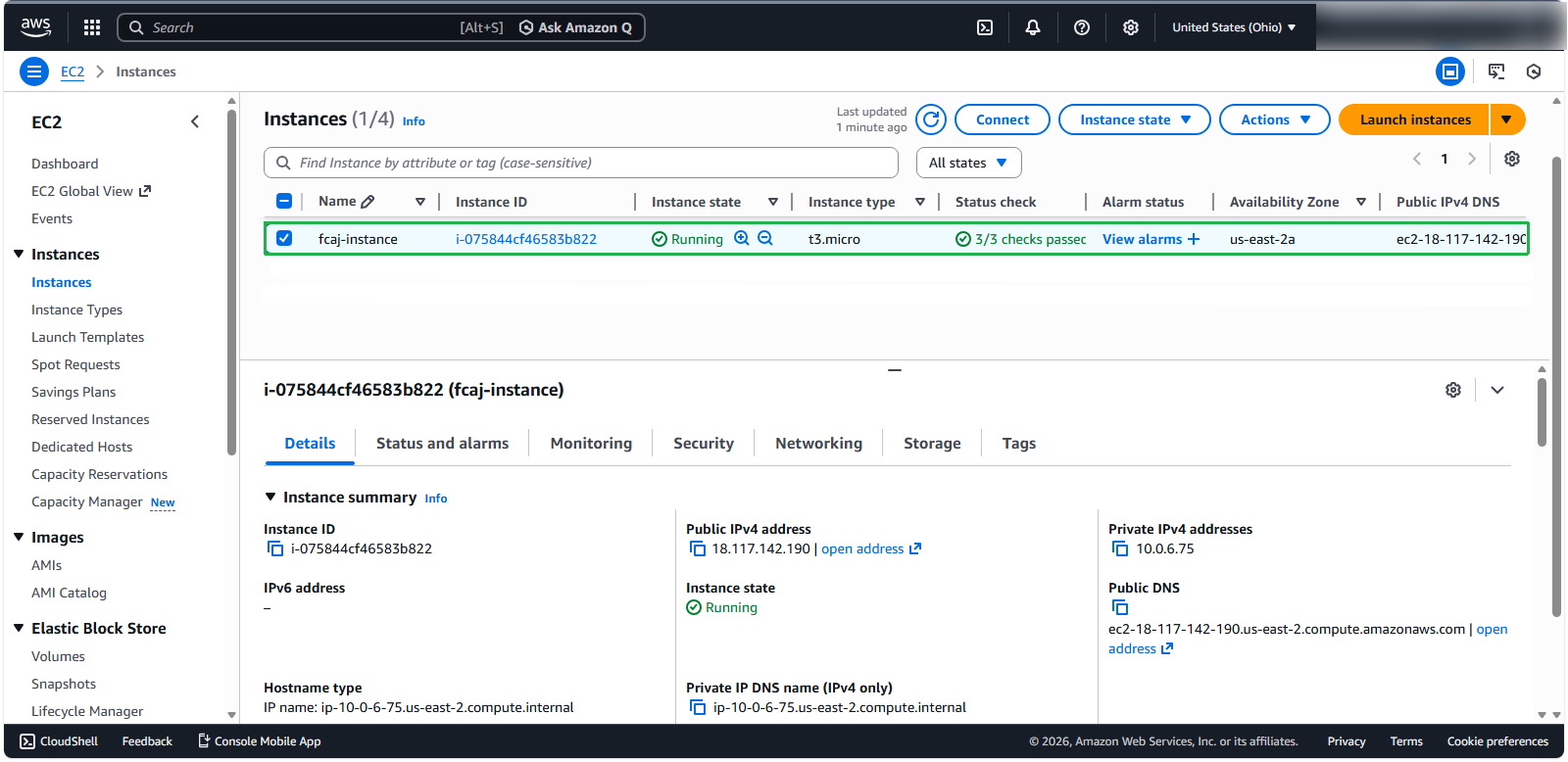The width and height of the screenshot is (1568, 762).
Task: Toggle the hamburger navigation menu
Action: (x=34, y=71)
